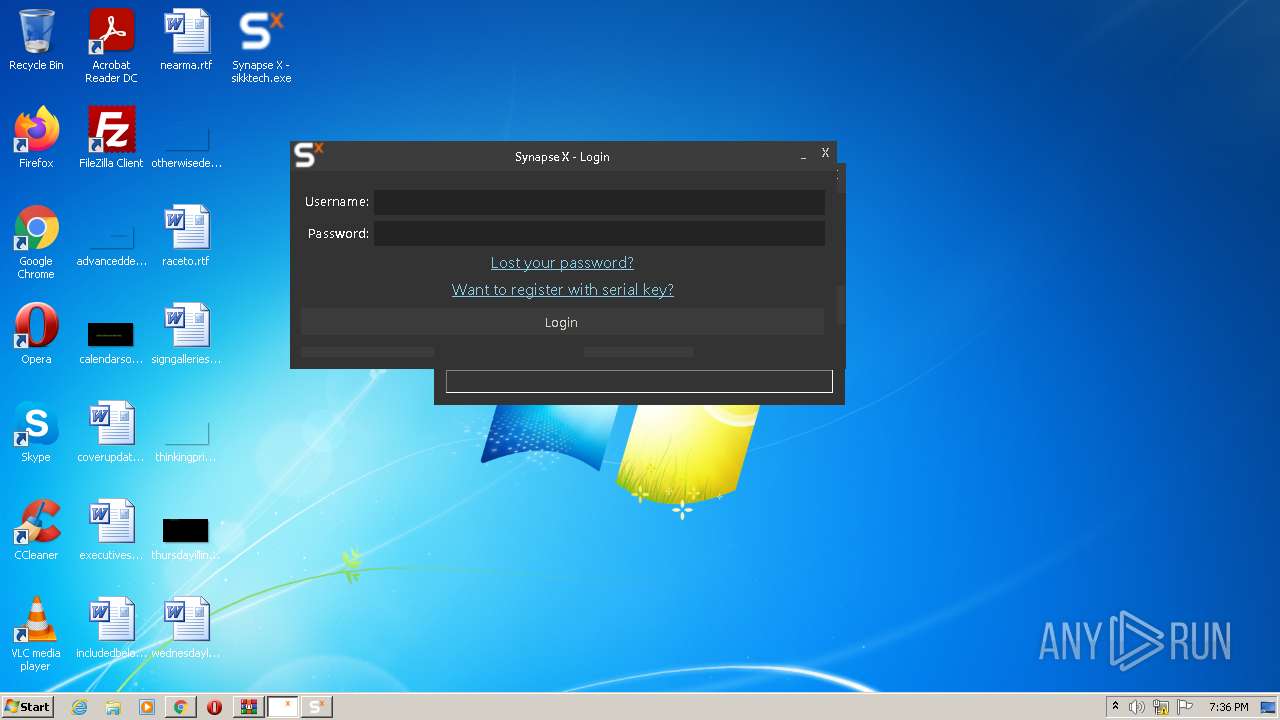This screenshot has height=720, width=1280.
Task: Click the white text box behind login window
Action: (x=639, y=381)
